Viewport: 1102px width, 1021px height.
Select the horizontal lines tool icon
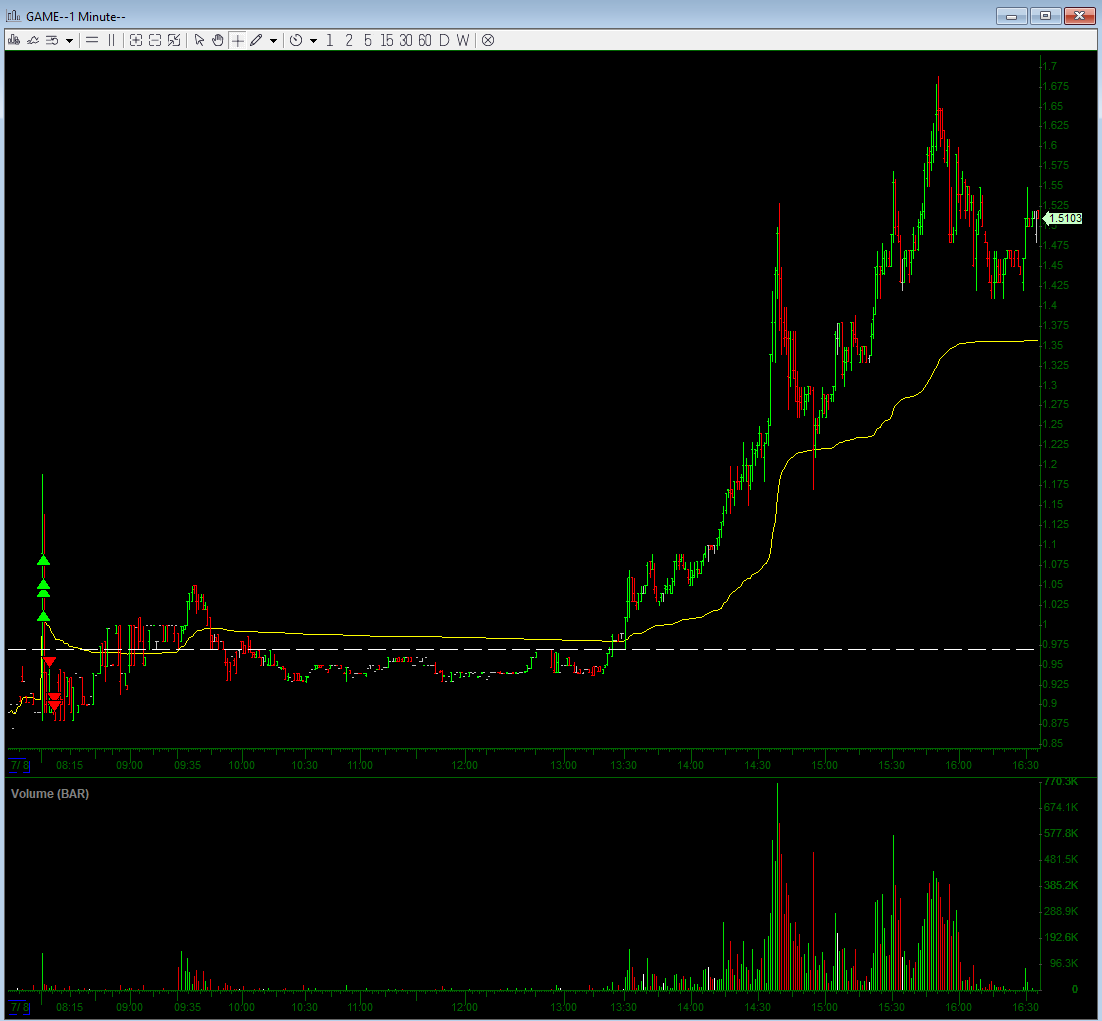(92, 41)
